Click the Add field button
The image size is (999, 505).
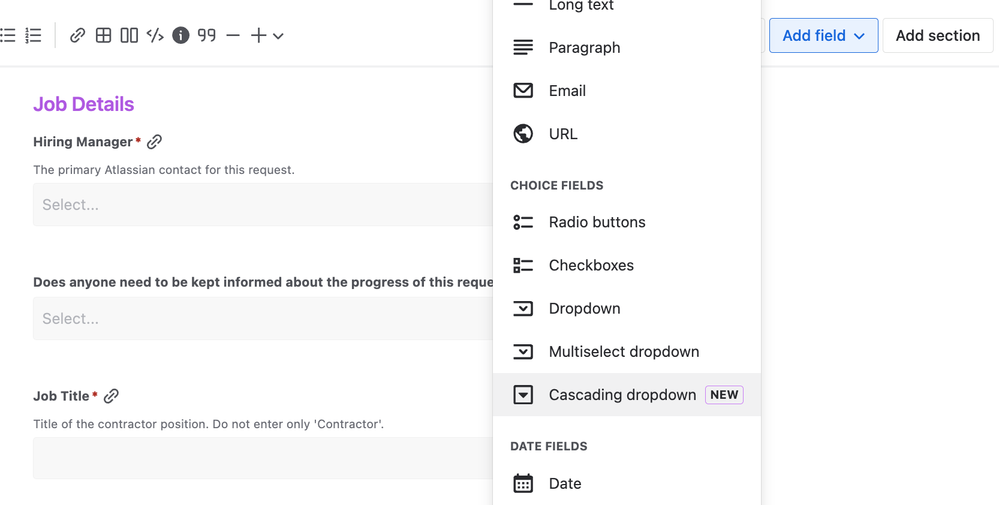click(823, 35)
